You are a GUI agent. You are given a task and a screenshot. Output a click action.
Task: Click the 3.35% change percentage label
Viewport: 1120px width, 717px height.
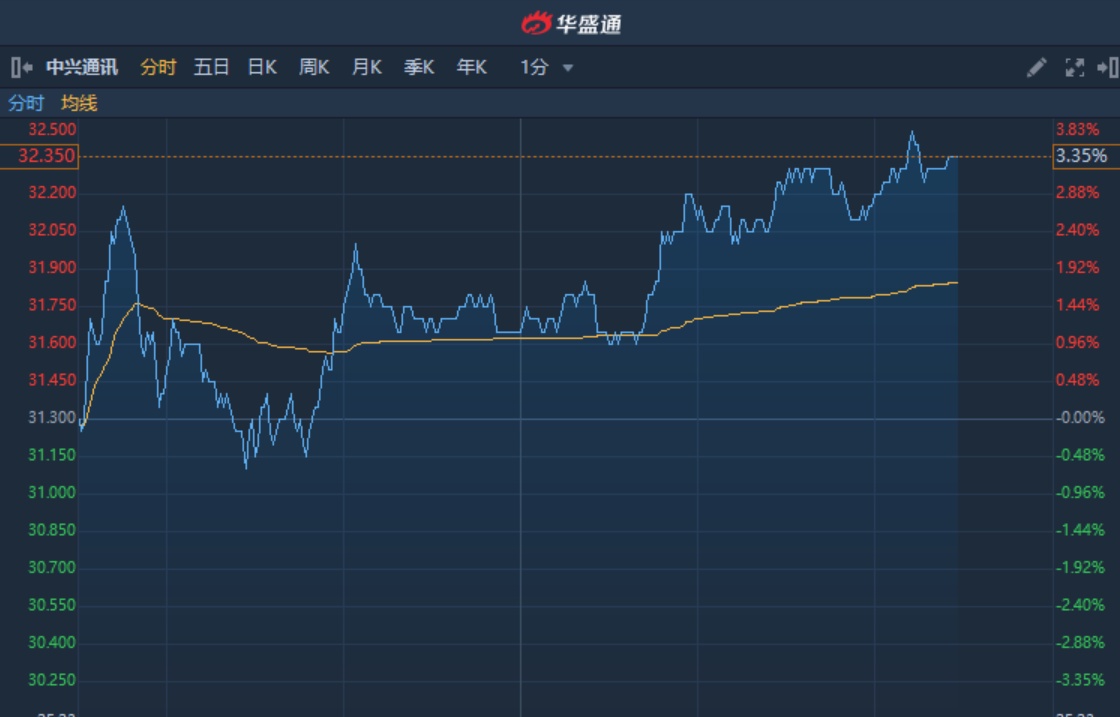1081,156
